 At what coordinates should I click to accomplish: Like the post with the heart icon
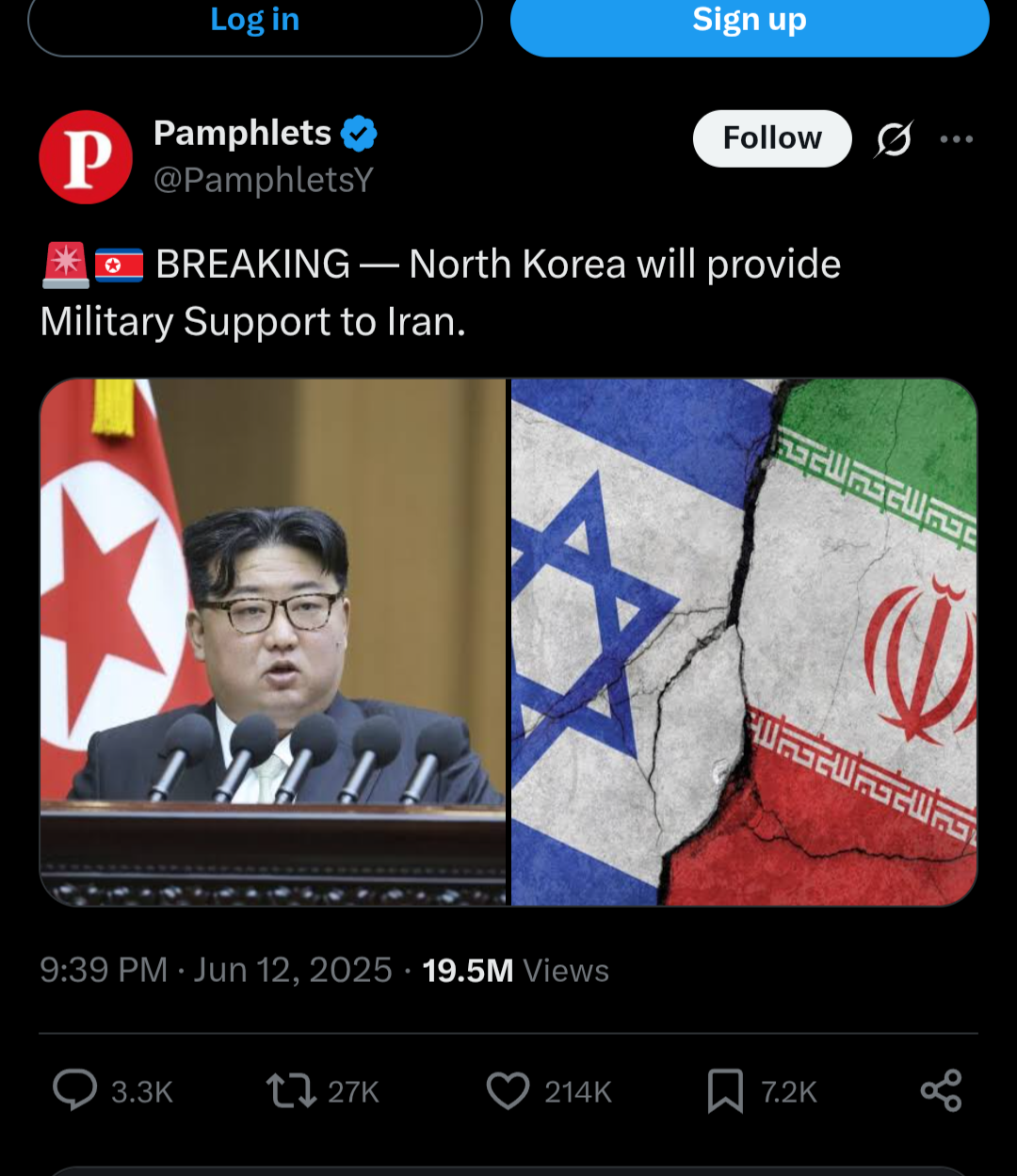tap(508, 1091)
